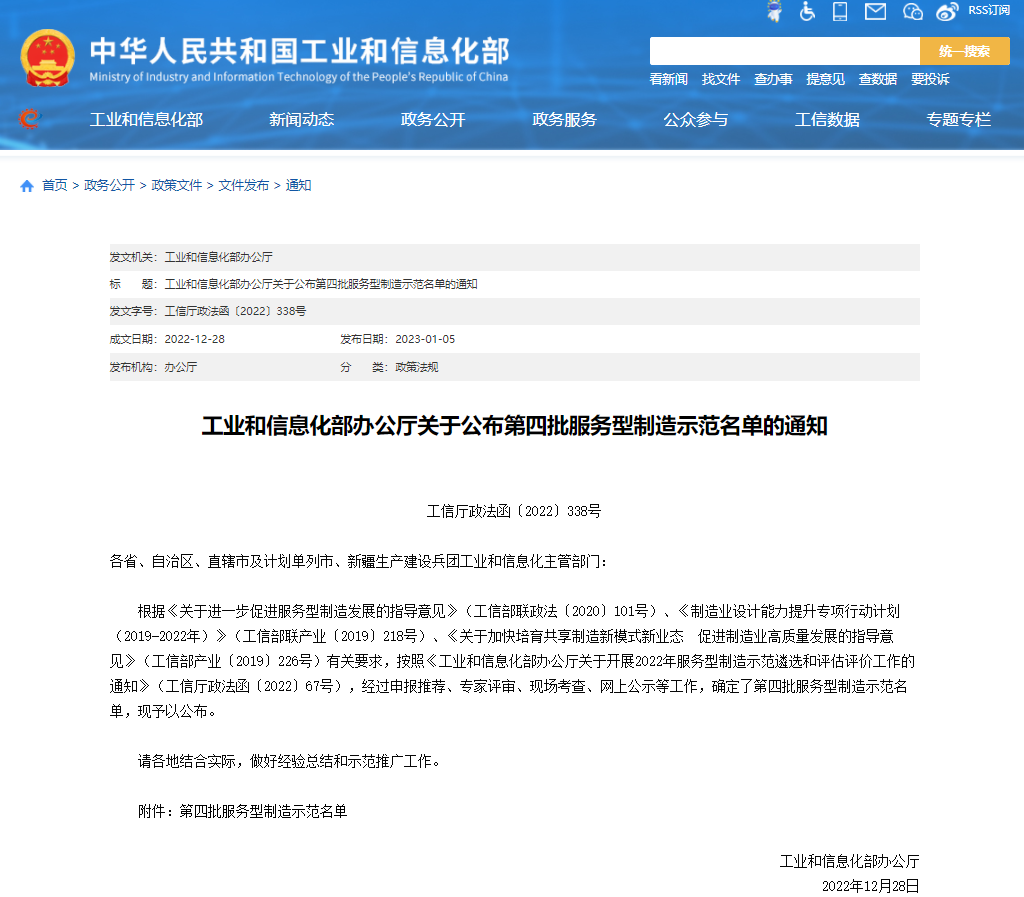Click the signature 工业和信息化部办公厅 at the bottom
The image size is (1024, 897).
[850, 862]
